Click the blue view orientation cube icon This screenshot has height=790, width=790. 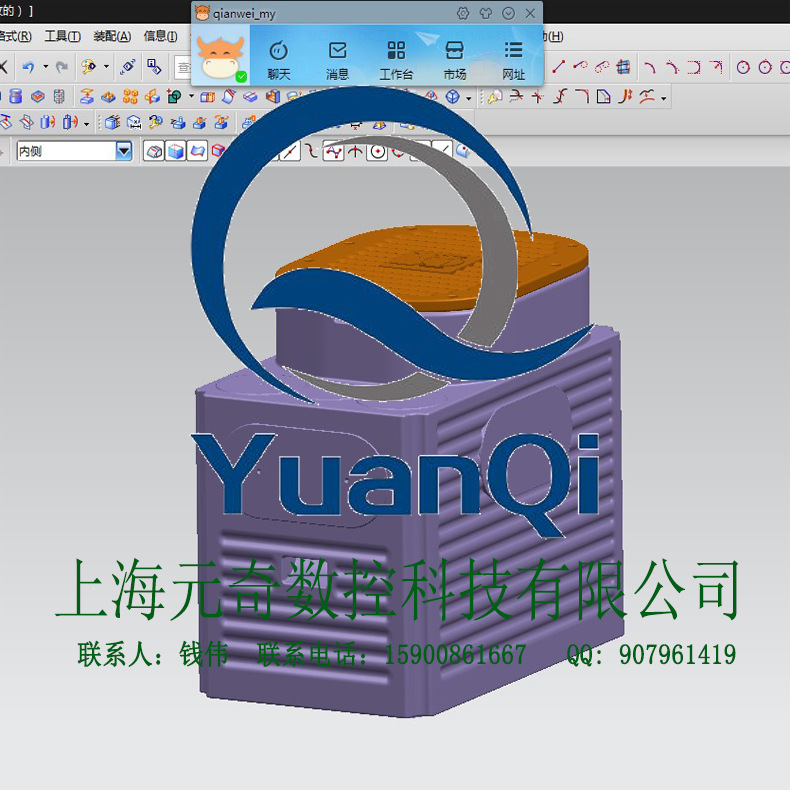pyautogui.click(x=452, y=96)
